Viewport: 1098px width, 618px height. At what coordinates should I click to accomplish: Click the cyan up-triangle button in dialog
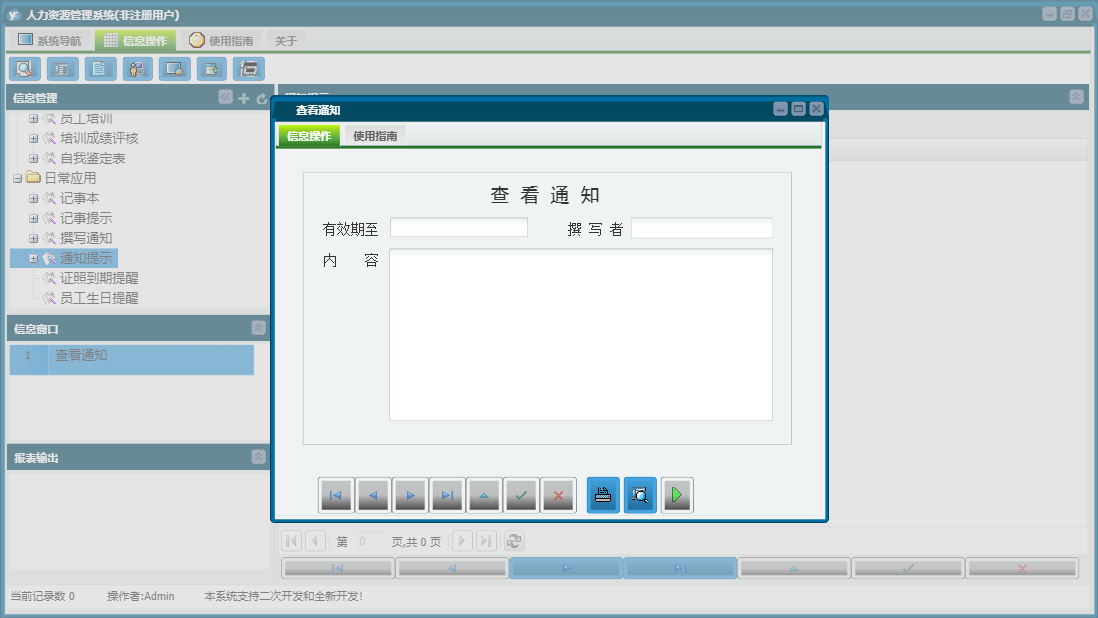coord(485,496)
